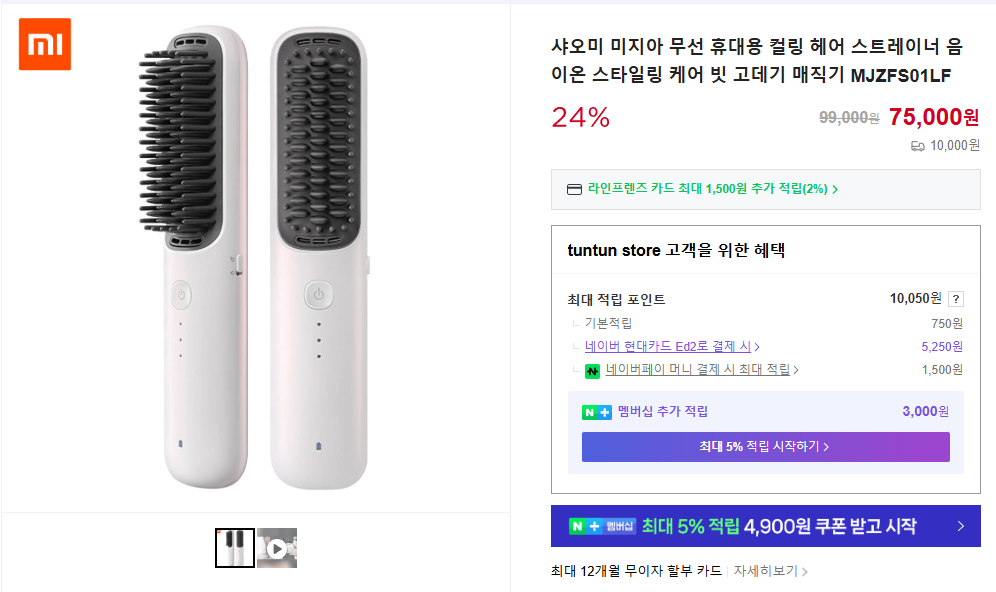Play the product video thumbnail

pos(277,548)
